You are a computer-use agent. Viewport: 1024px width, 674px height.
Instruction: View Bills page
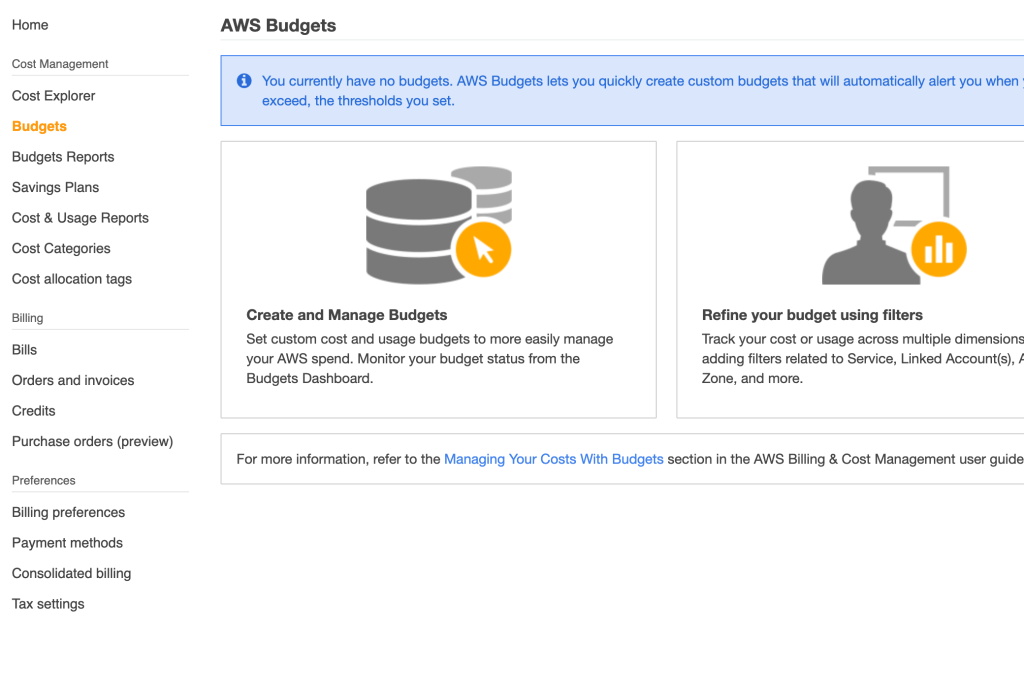[24, 350]
